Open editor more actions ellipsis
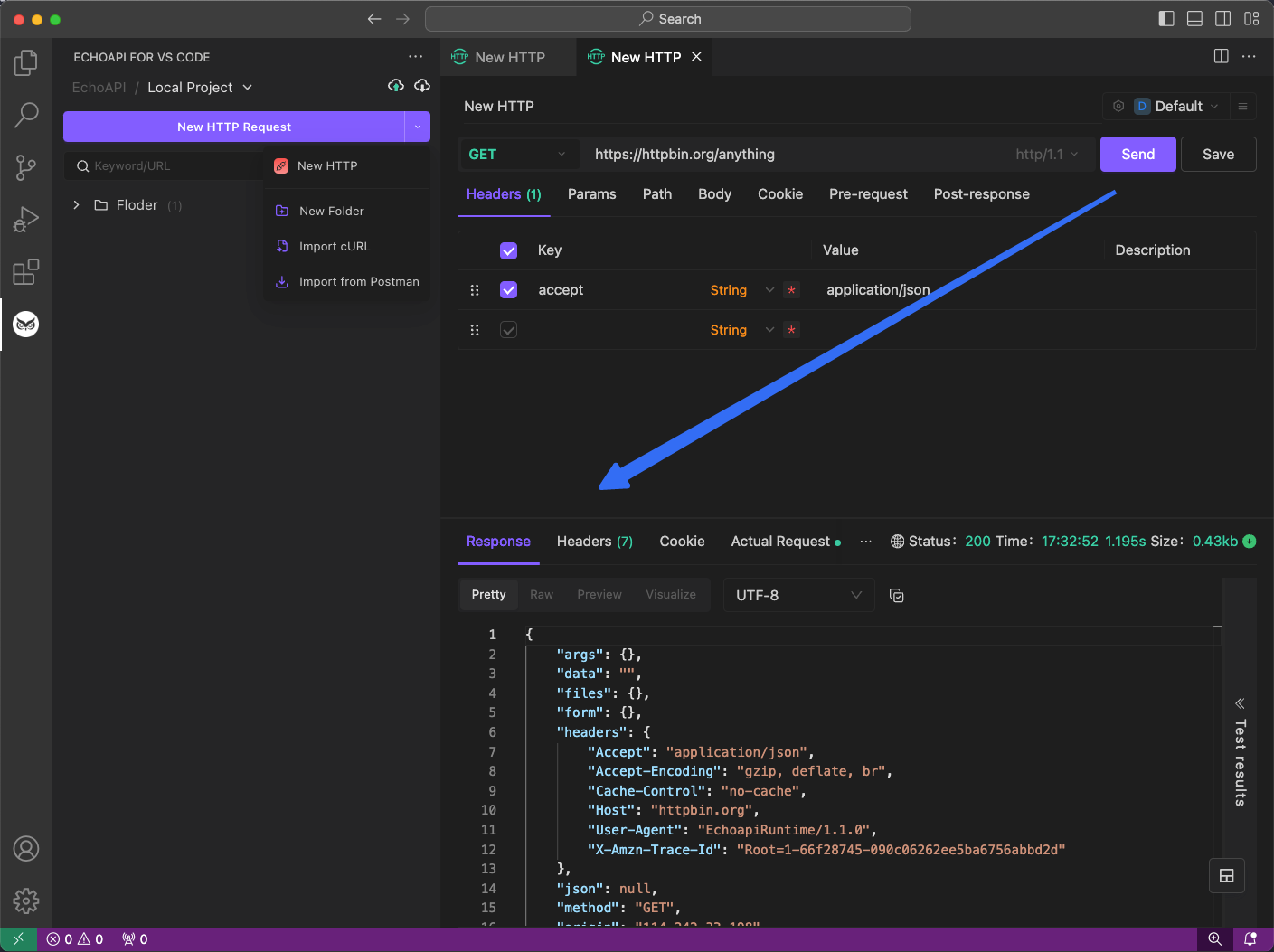 1249,56
